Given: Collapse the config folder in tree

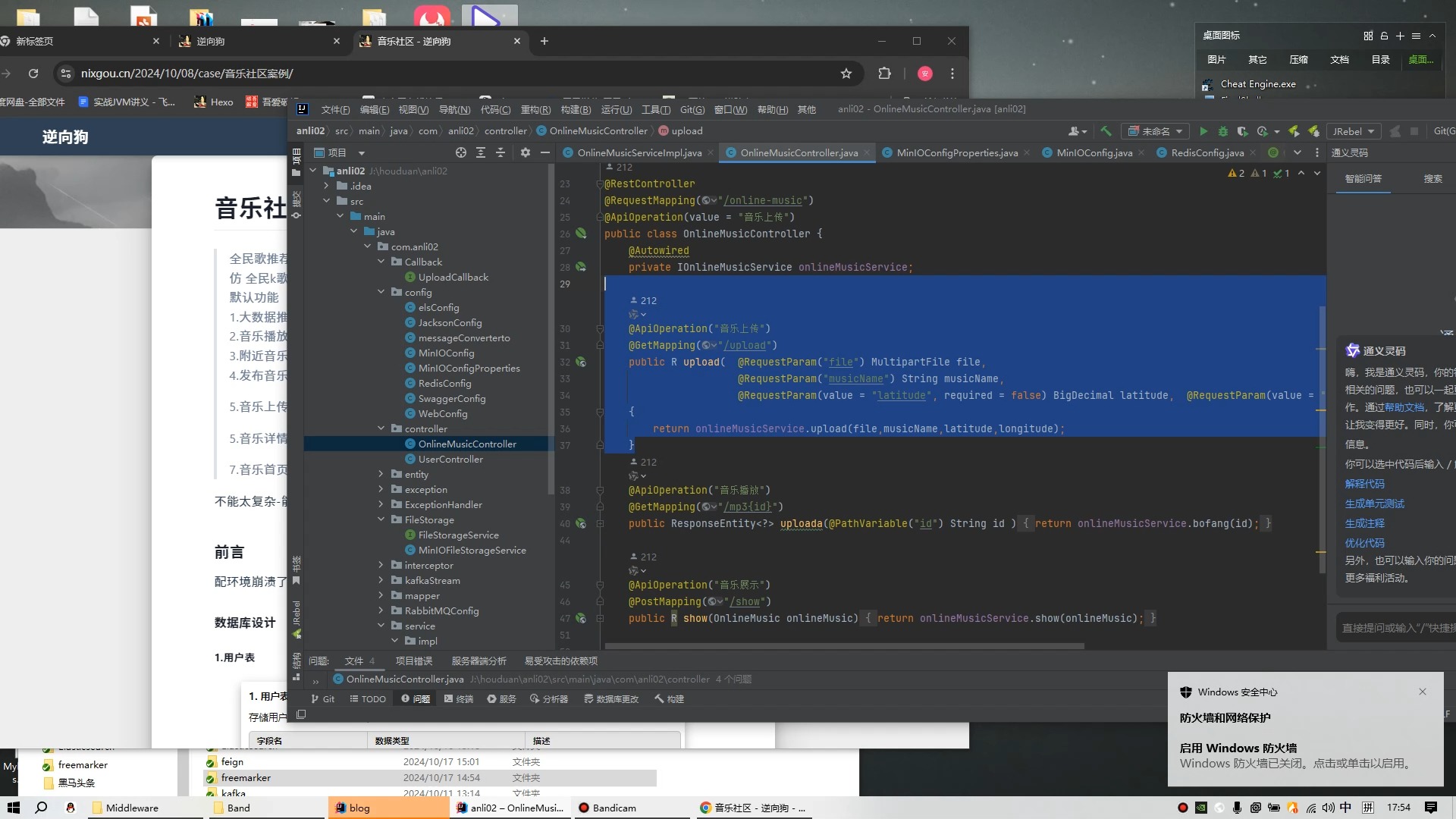Looking at the screenshot, I should pyautogui.click(x=381, y=292).
